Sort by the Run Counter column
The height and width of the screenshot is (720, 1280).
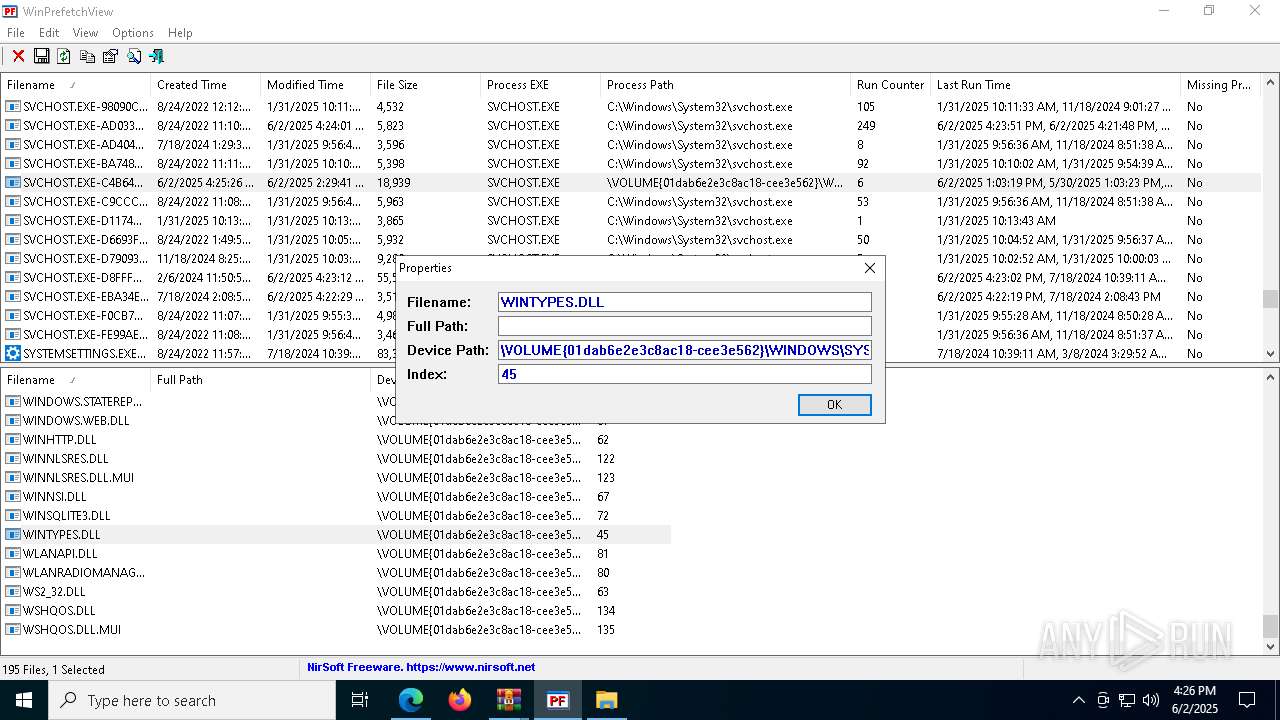890,85
